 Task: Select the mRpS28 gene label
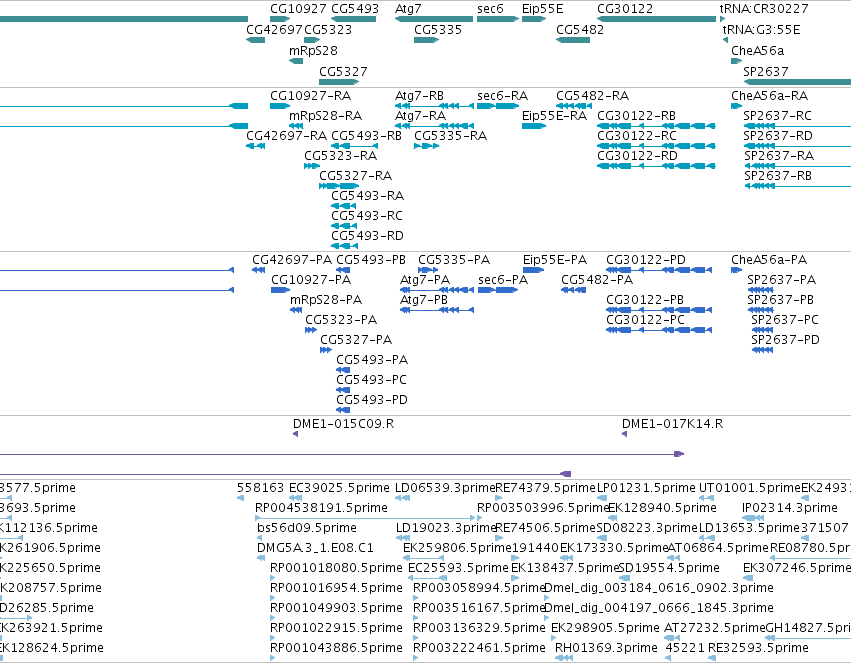pos(313,51)
